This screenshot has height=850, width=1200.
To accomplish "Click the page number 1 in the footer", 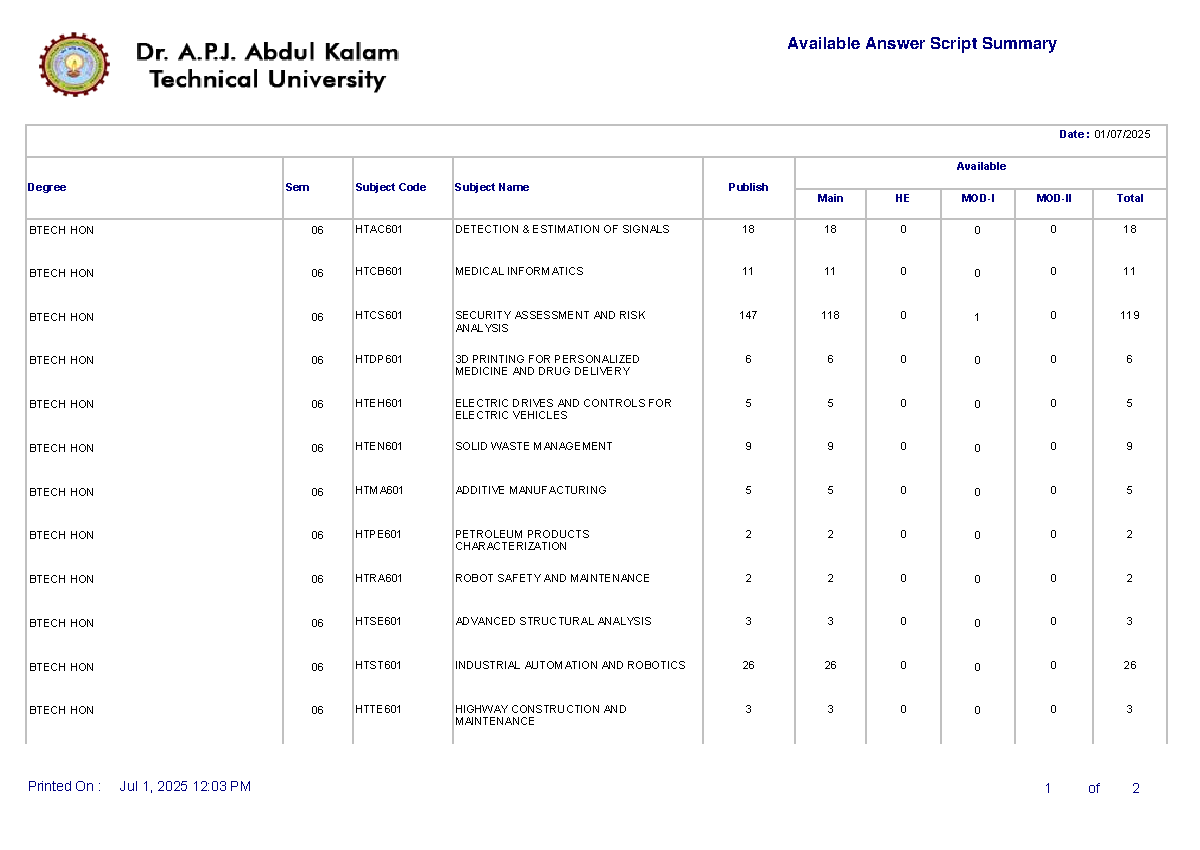I will click(1048, 788).
